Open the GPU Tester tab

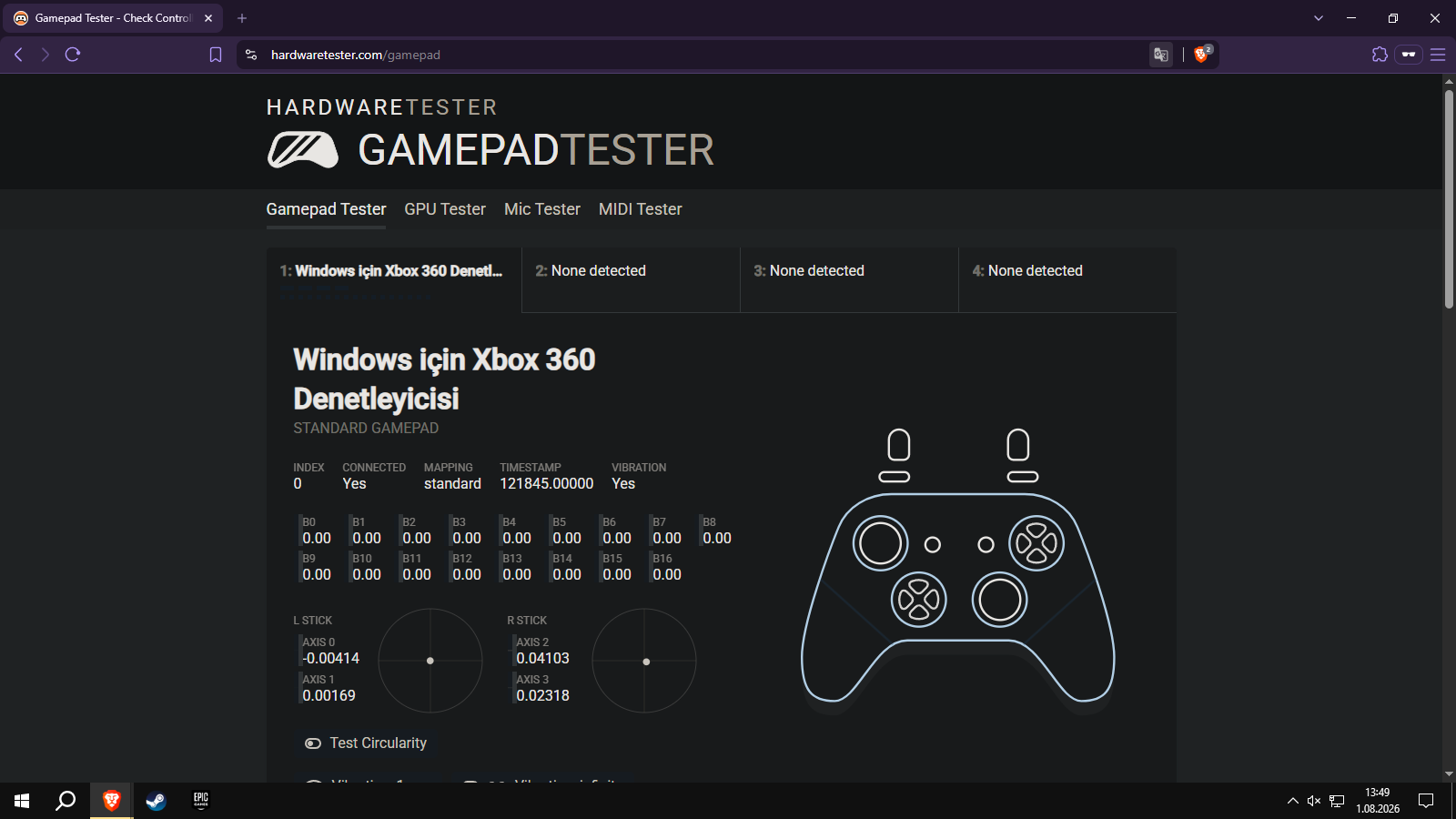pyautogui.click(x=445, y=209)
